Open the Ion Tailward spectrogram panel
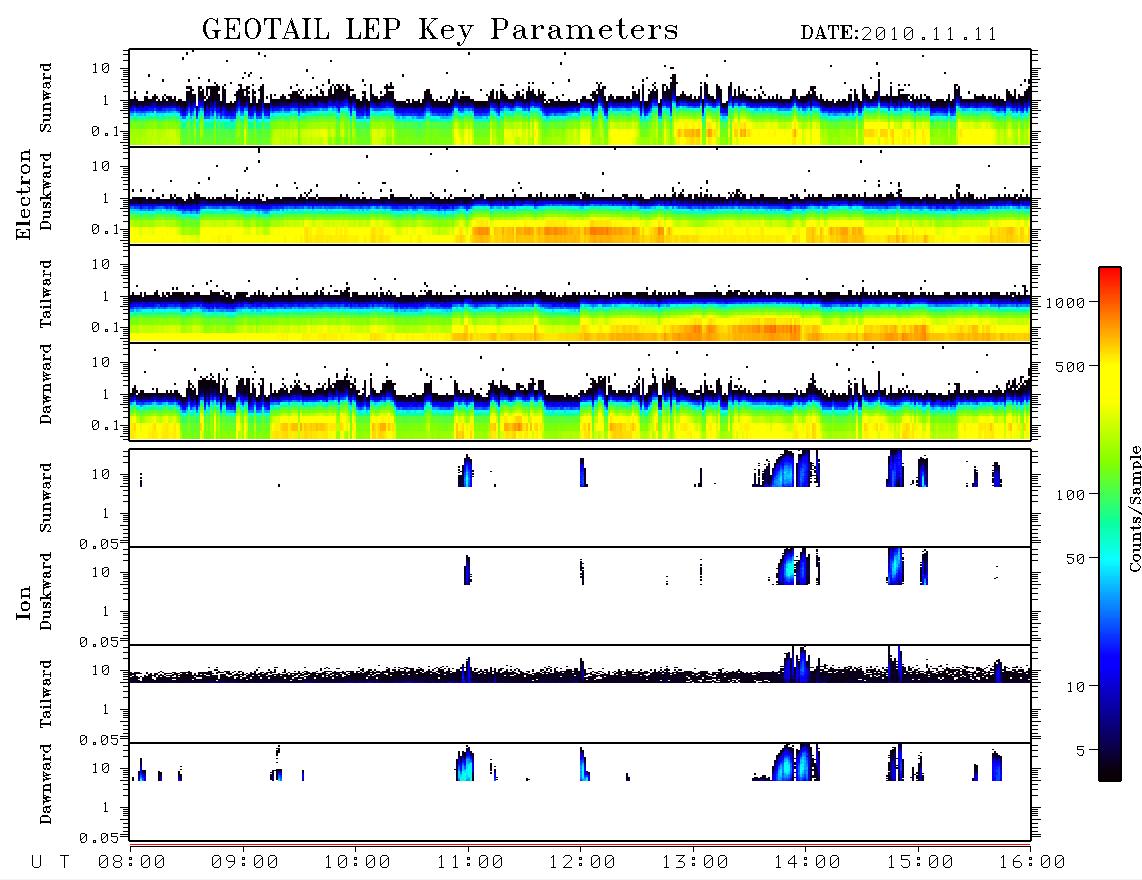The width and height of the screenshot is (1142, 880). click(x=580, y=694)
